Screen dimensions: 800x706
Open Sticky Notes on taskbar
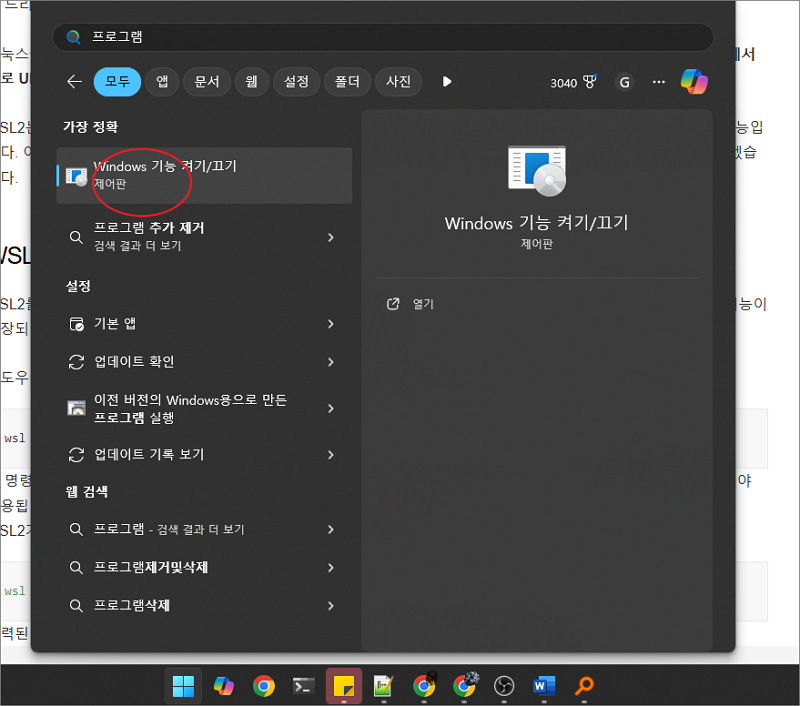[344, 686]
